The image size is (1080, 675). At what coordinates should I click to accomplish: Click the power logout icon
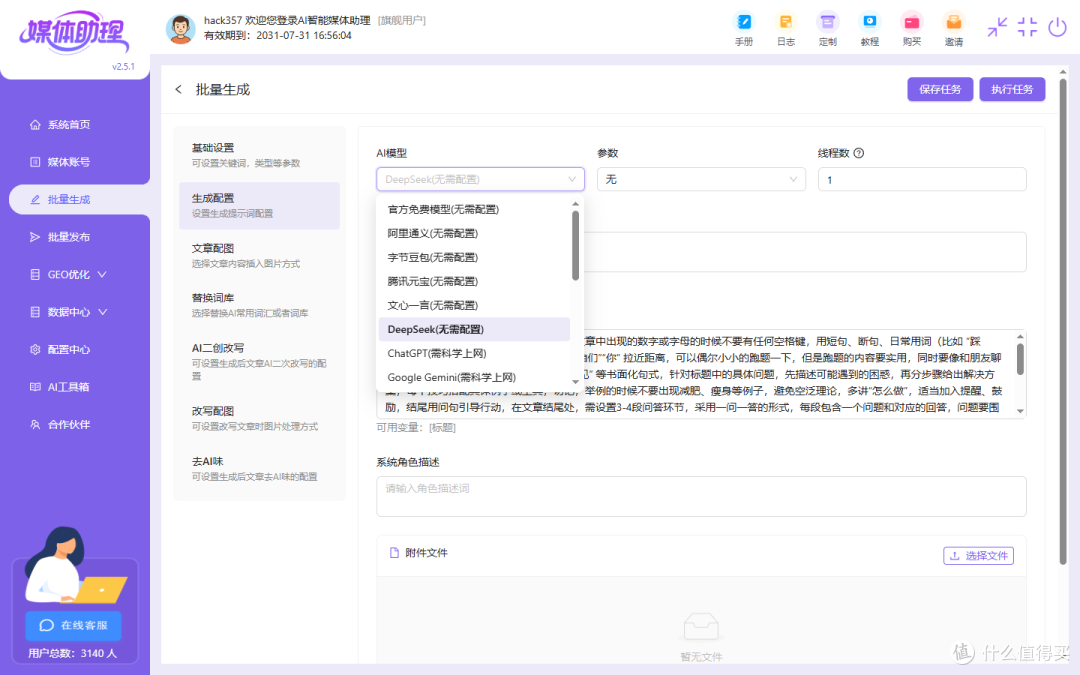pos(1057,27)
